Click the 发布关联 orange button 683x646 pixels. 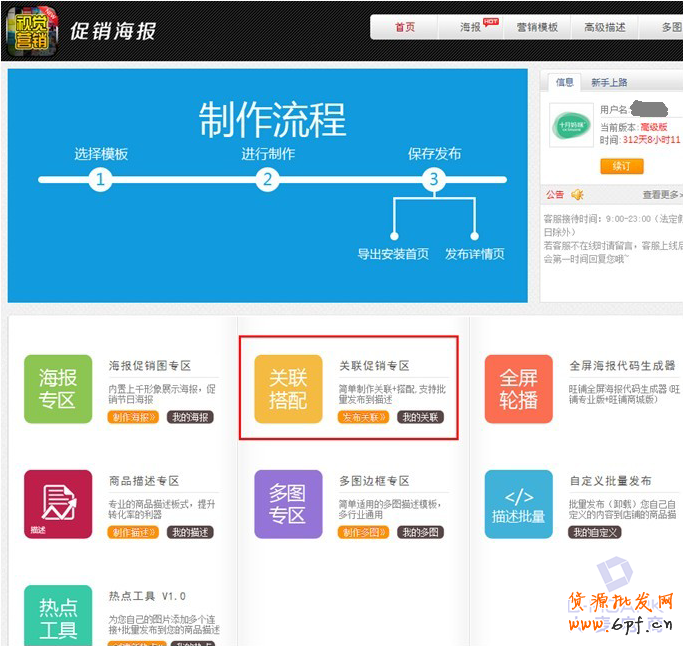pos(363,417)
